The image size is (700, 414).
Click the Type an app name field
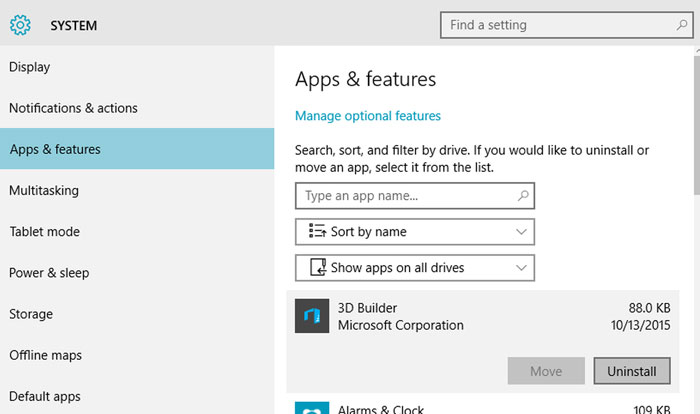pyautogui.click(x=405, y=196)
